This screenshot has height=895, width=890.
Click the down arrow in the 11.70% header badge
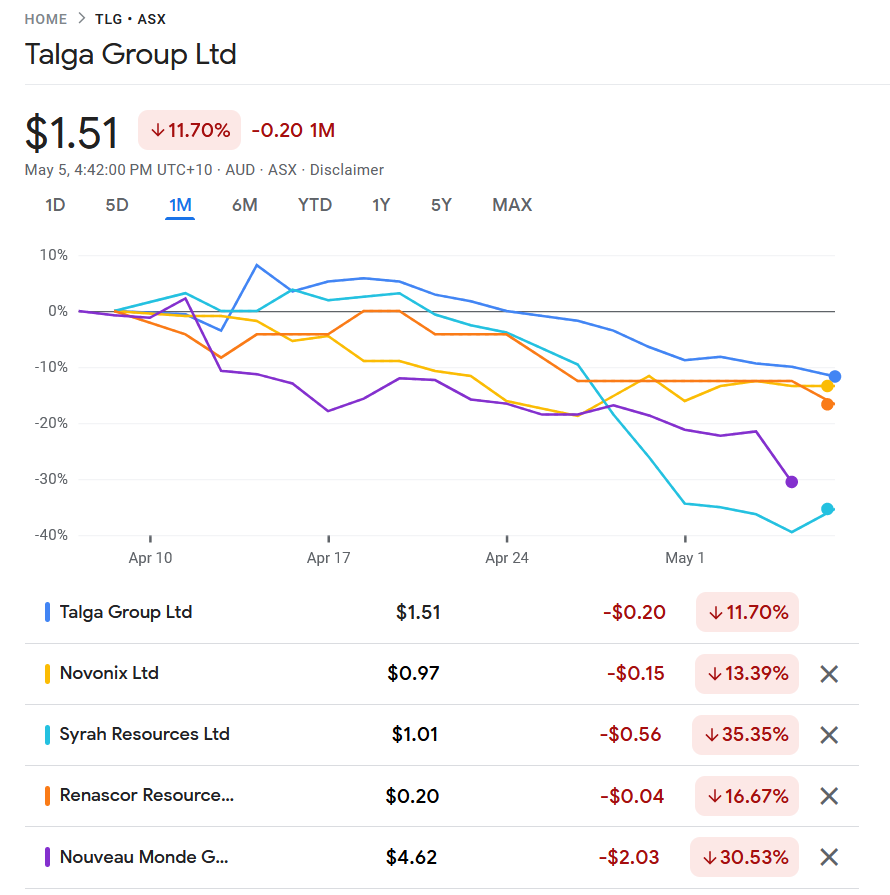click(158, 130)
